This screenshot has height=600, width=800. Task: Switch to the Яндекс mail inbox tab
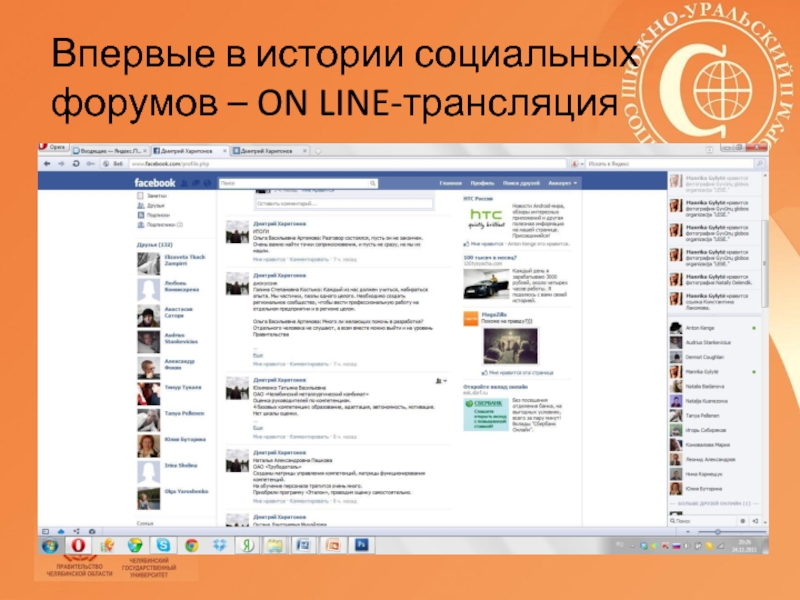tap(110, 151)
